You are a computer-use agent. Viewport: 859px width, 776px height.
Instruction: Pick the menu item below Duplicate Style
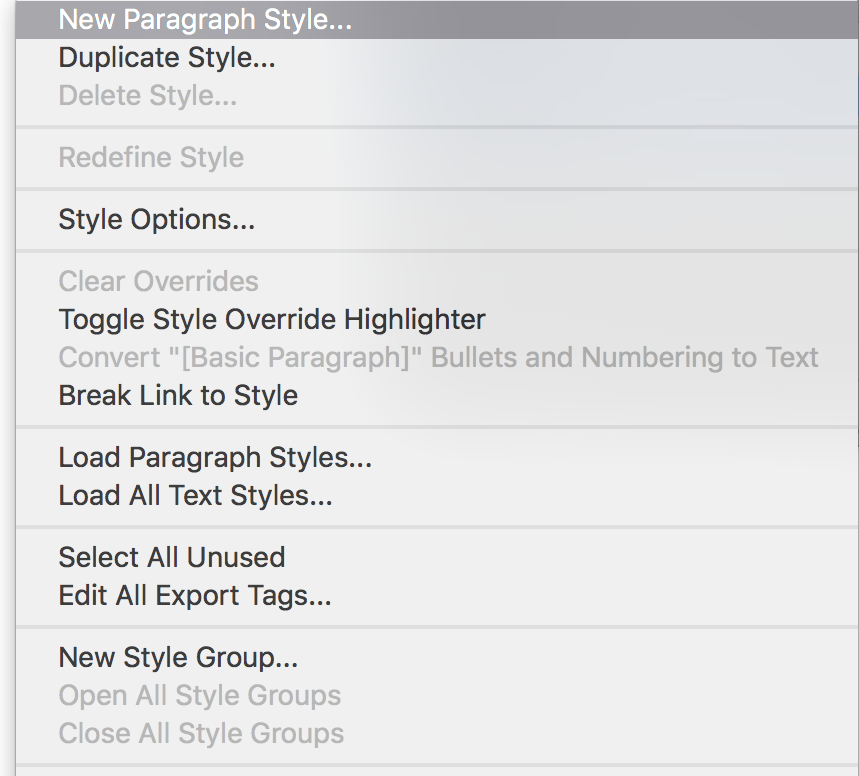(148, 96)
